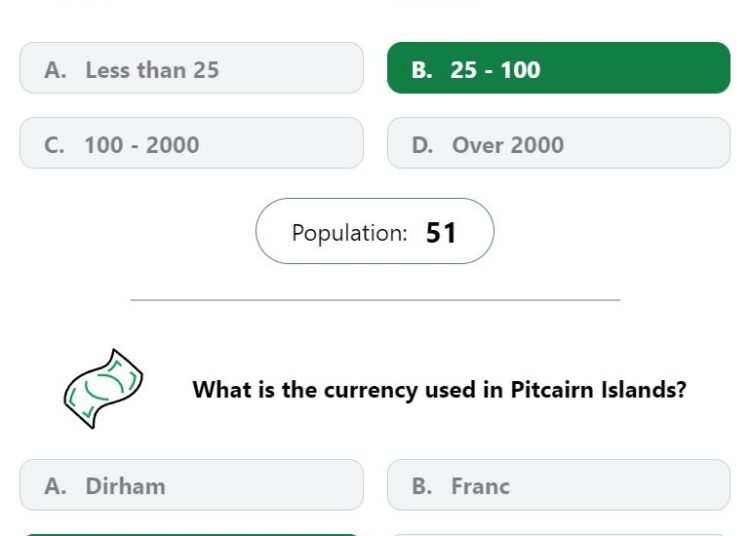The width and height of the screenshot is (750, 536).
Task: Click the 'B.' letter beside Franc
Action: [422, 486]
